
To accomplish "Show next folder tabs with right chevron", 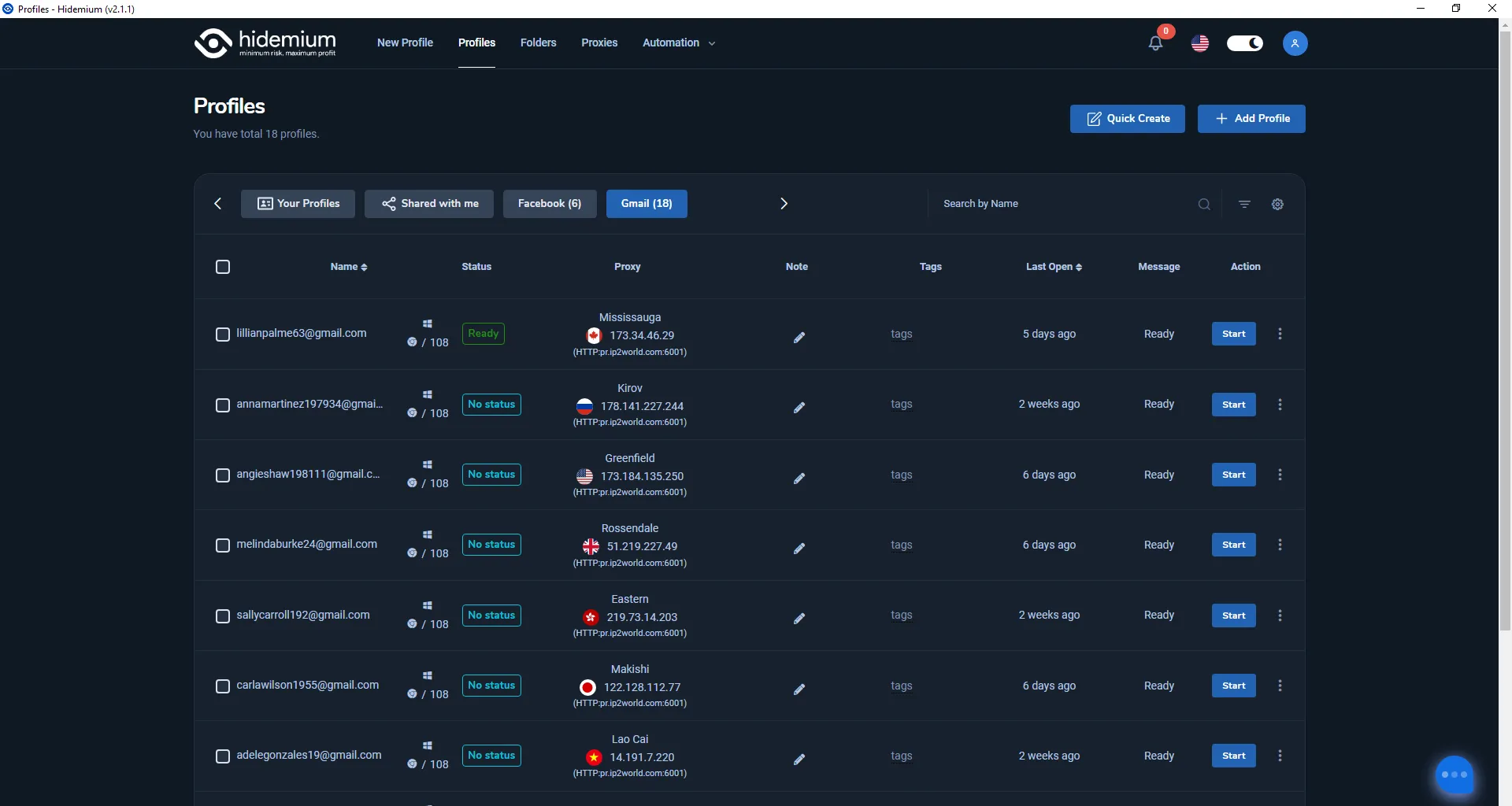I will (784, 204).
